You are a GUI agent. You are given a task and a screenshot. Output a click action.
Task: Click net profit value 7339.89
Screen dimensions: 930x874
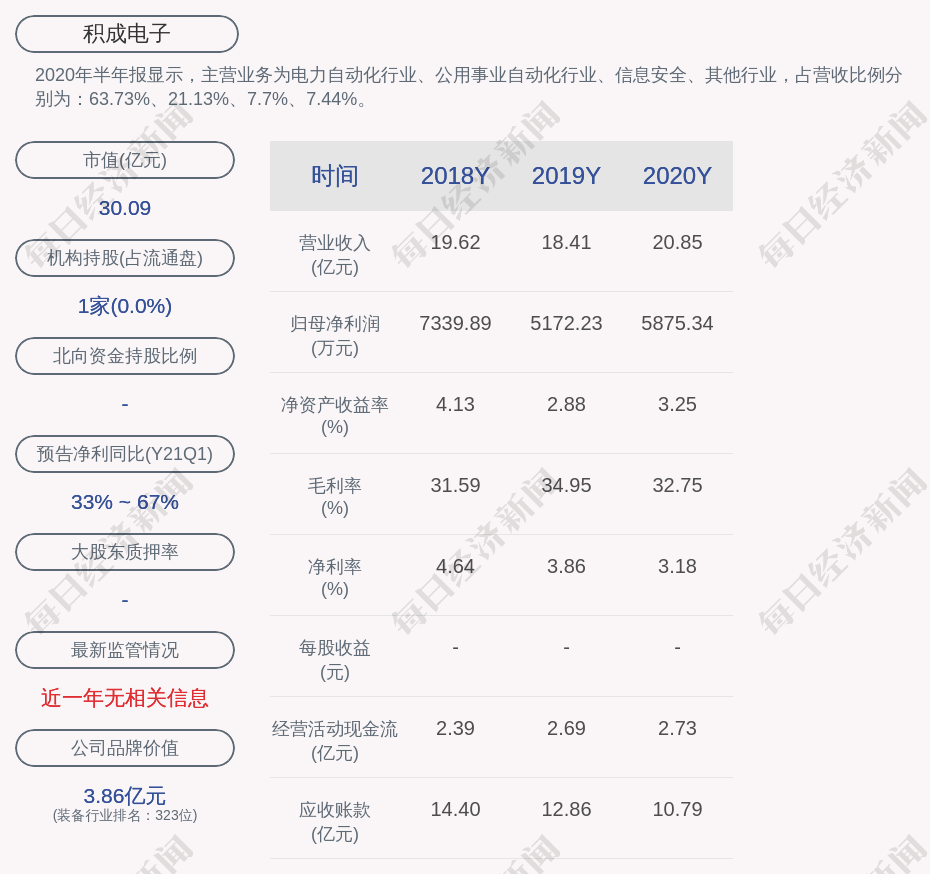(x=456, y=323)
